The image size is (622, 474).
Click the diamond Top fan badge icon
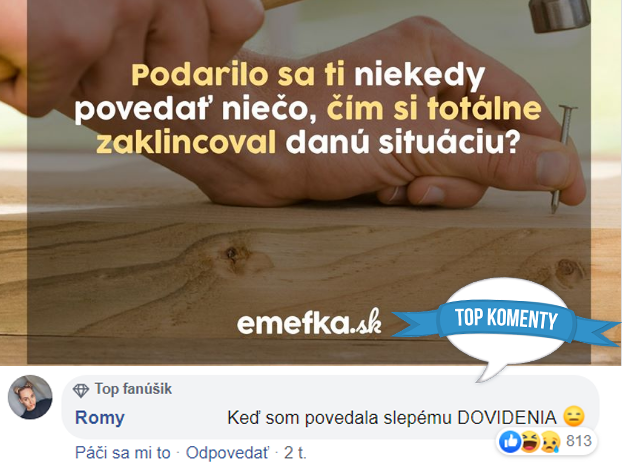(81, 390)
